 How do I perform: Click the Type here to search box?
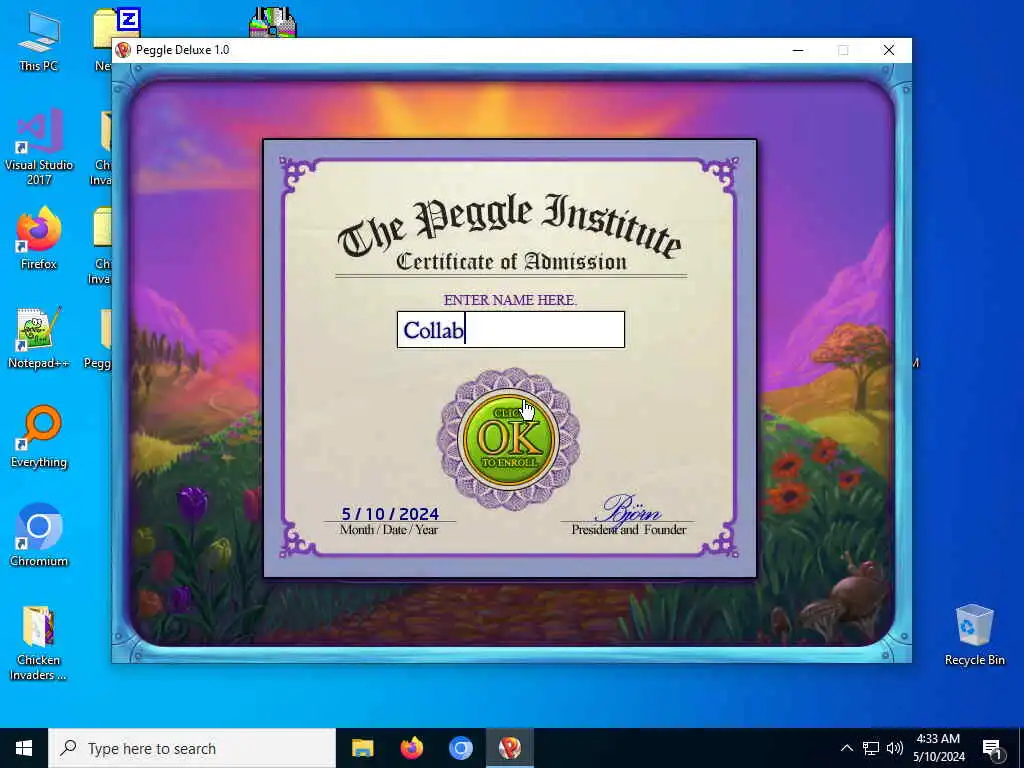(x=192, y=748)
